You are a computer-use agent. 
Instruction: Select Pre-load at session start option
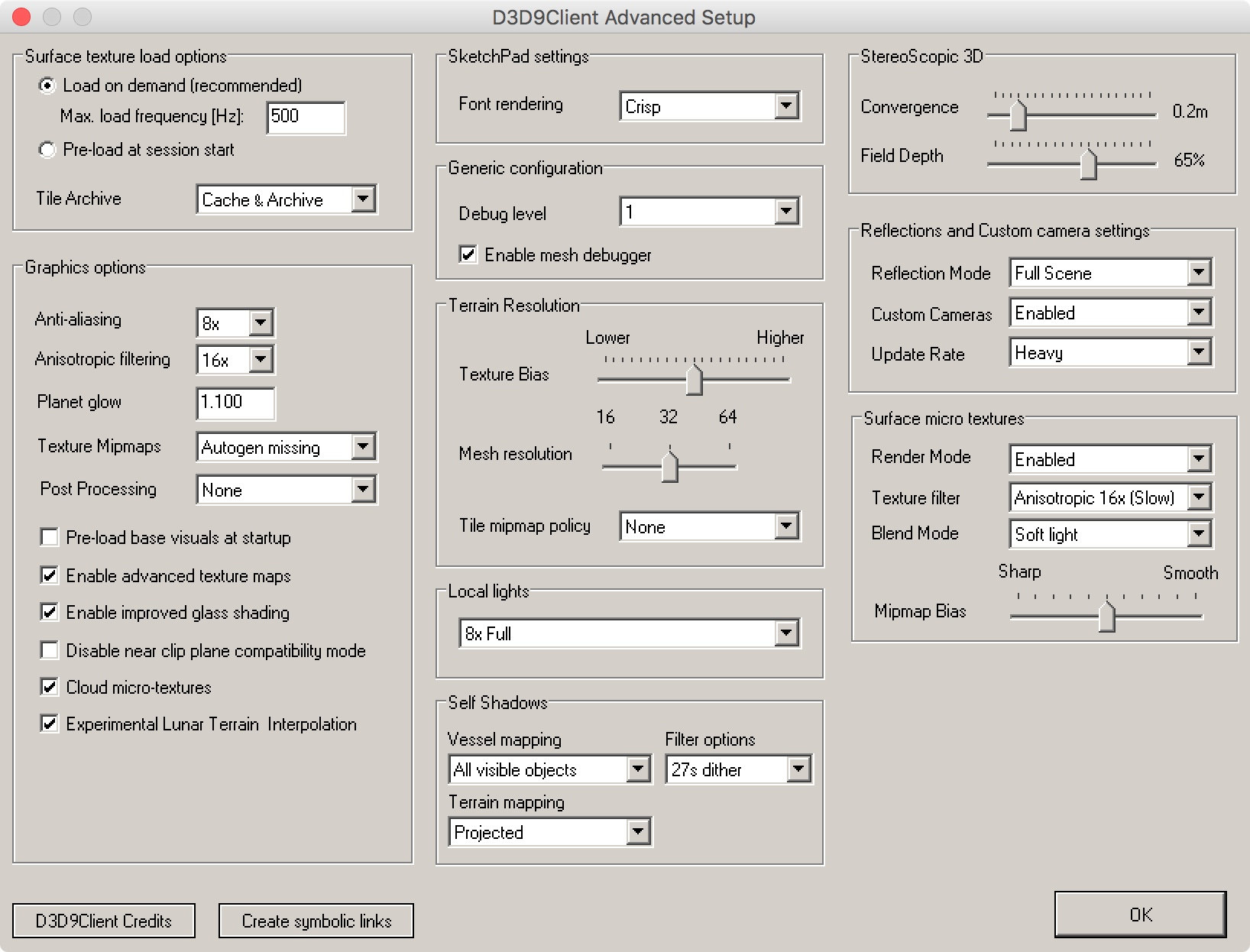47,150
